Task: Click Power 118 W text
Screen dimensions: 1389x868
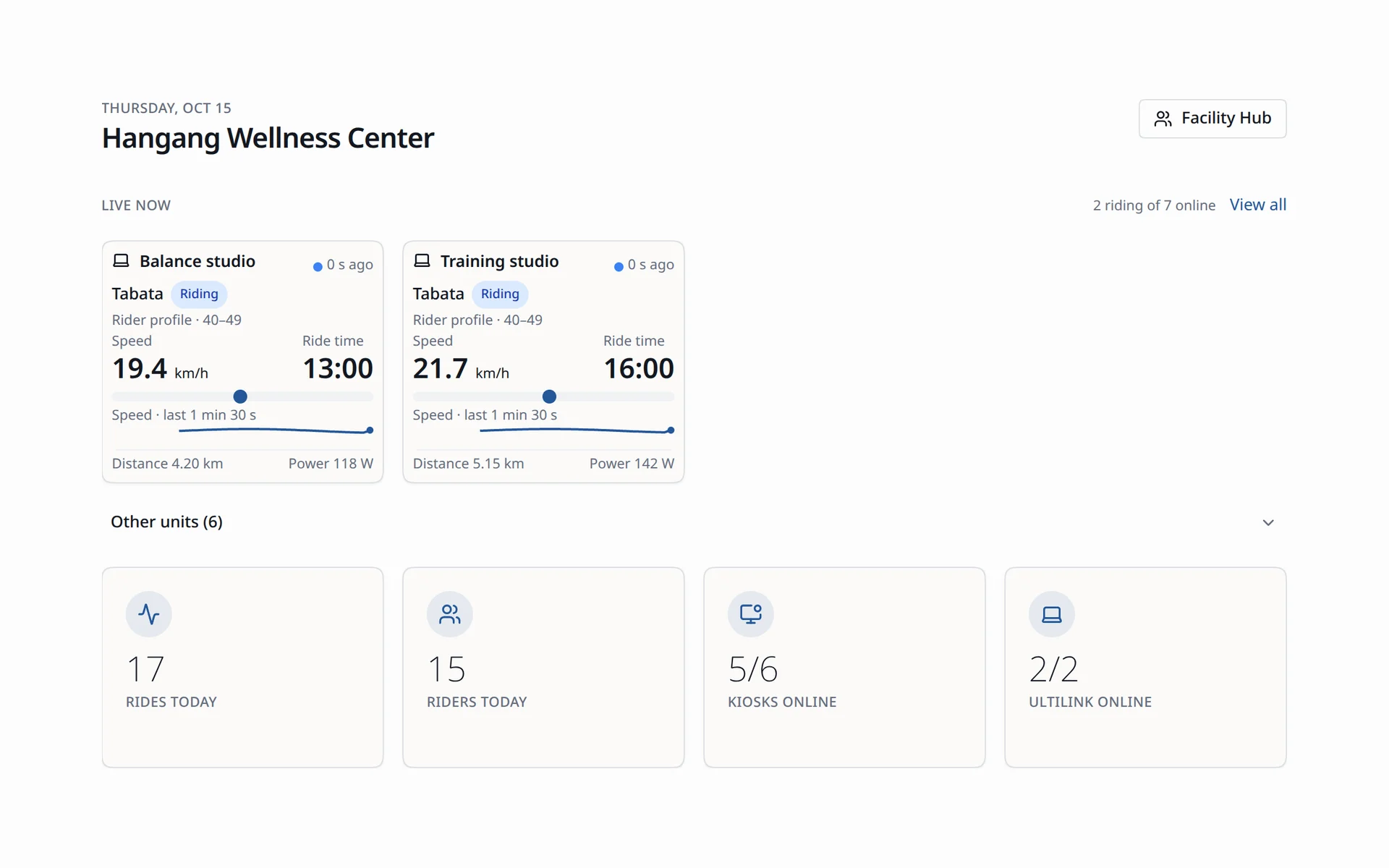Action: pyautogui.click(x=331, y=464)
